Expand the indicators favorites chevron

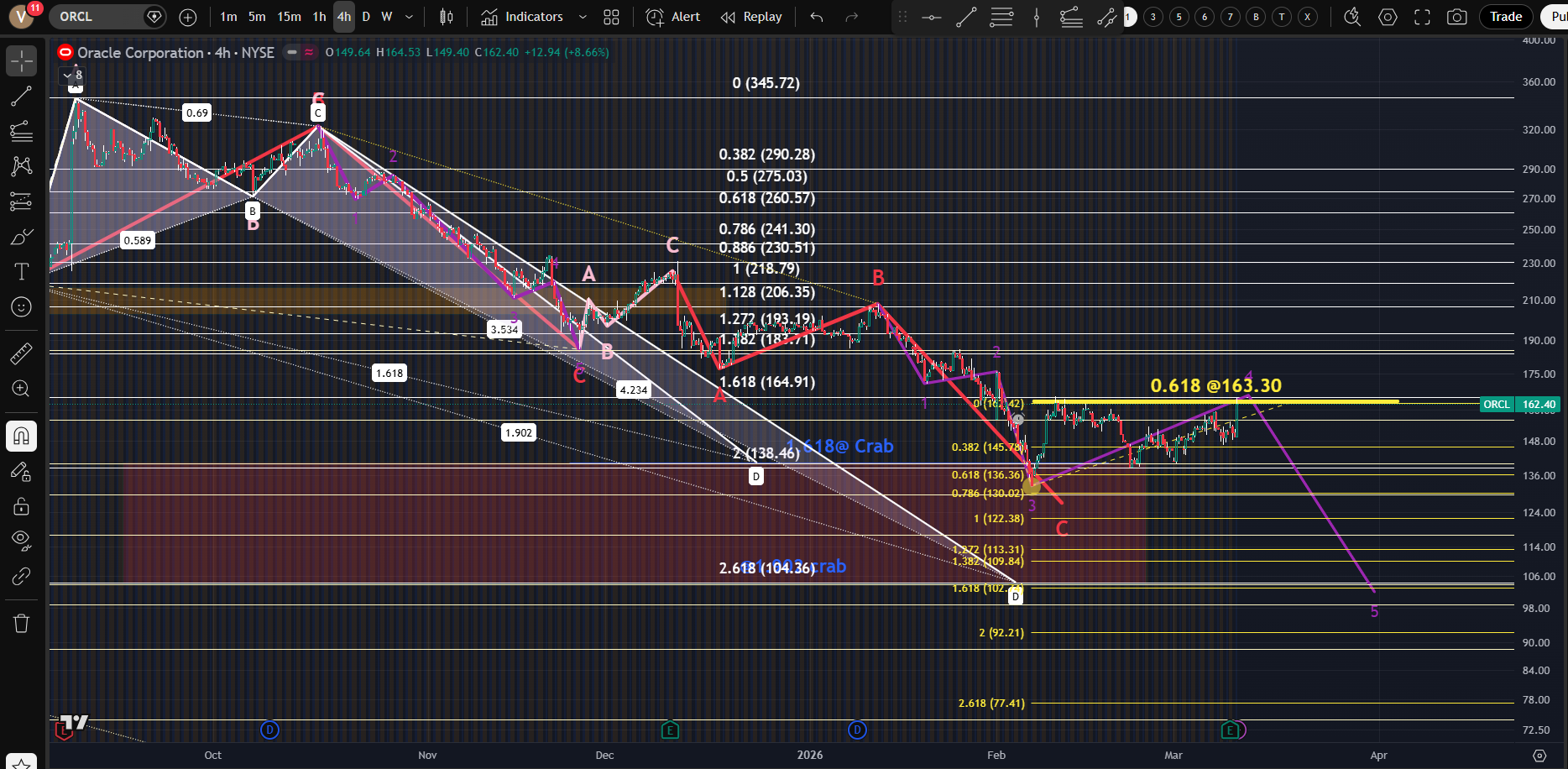[x=583, y=17]
